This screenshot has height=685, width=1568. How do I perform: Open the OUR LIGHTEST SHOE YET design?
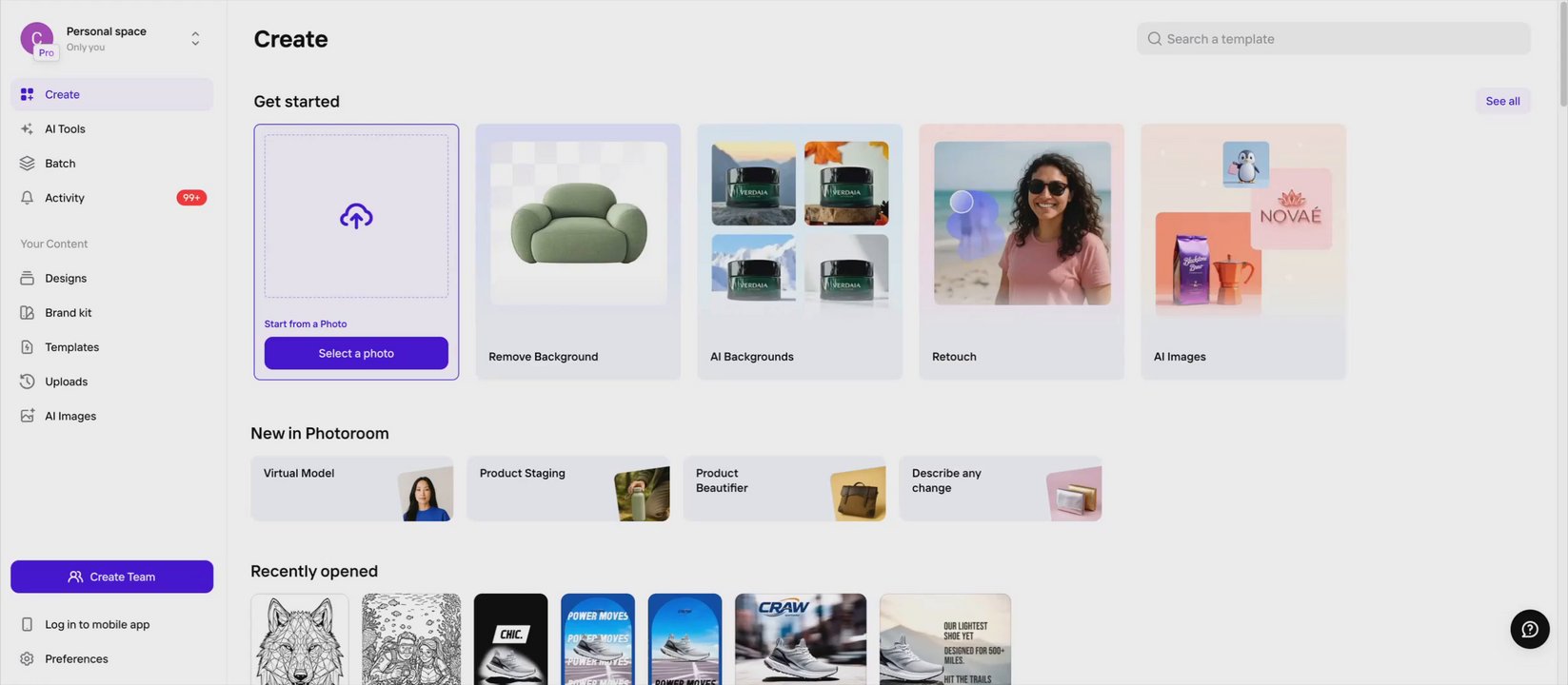[945, 639]
